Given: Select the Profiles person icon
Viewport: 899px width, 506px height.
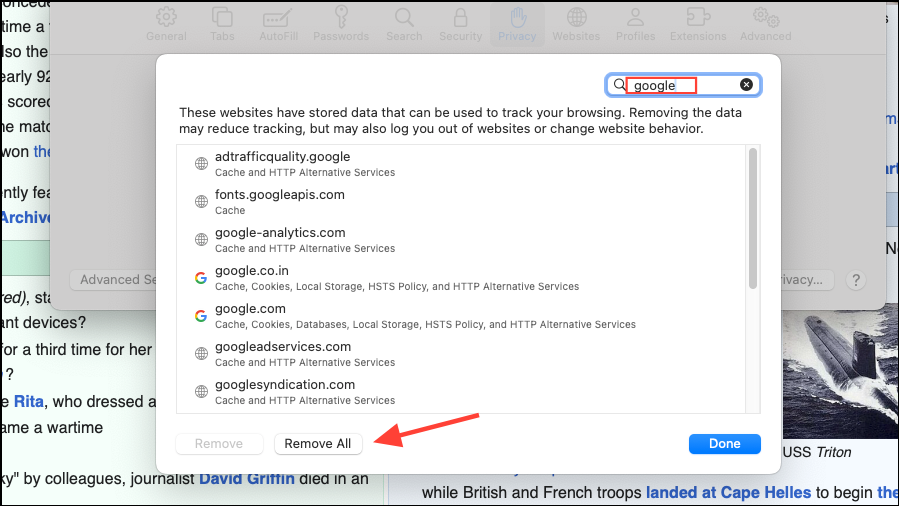Looking at the screenshot, I should pyautogui.click(x=635, y=17).
